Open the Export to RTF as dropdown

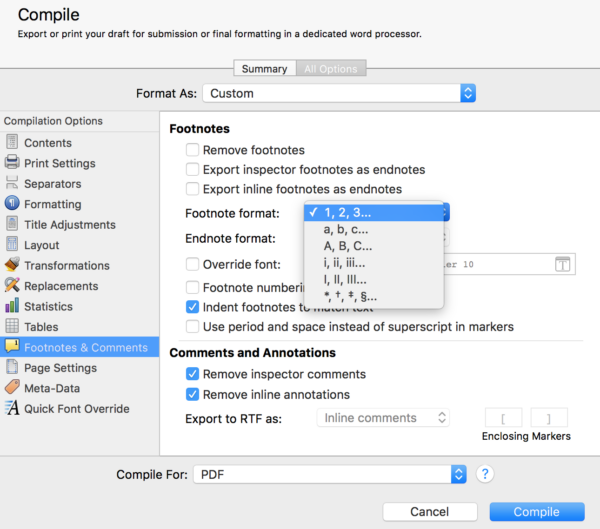(383, 418)
